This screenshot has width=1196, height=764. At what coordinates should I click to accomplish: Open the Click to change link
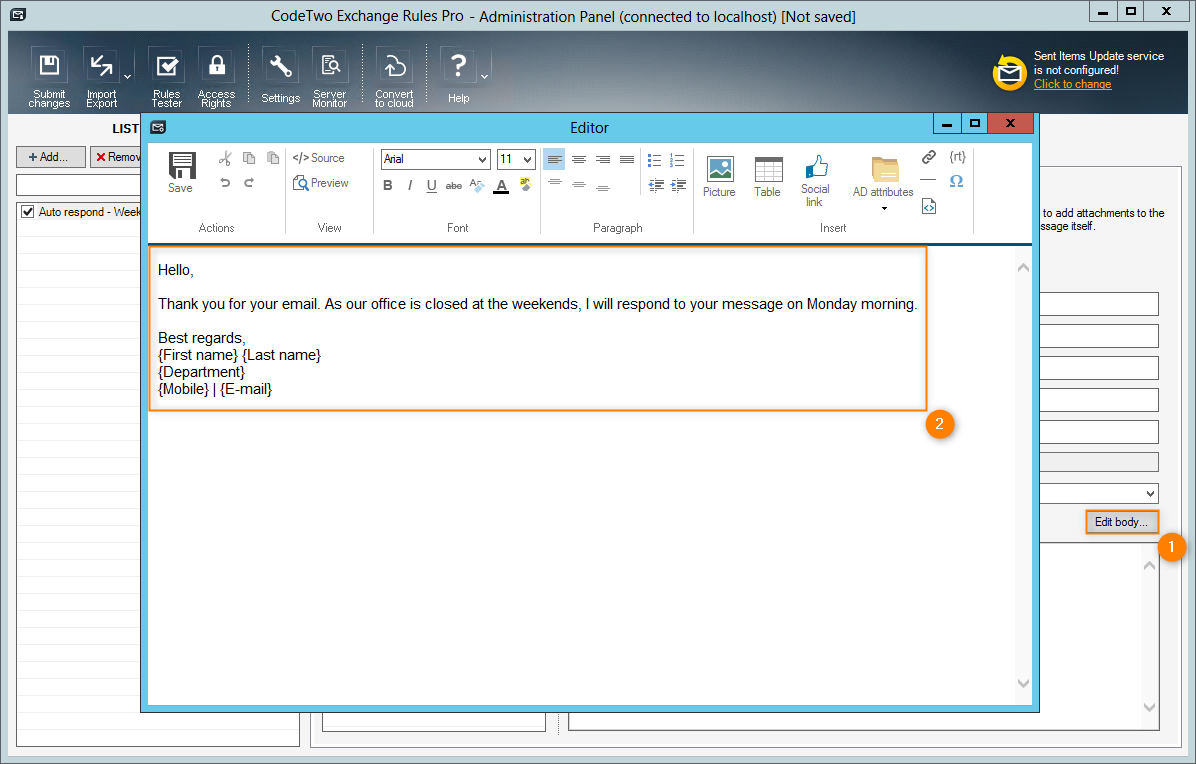pos(1072,84)
